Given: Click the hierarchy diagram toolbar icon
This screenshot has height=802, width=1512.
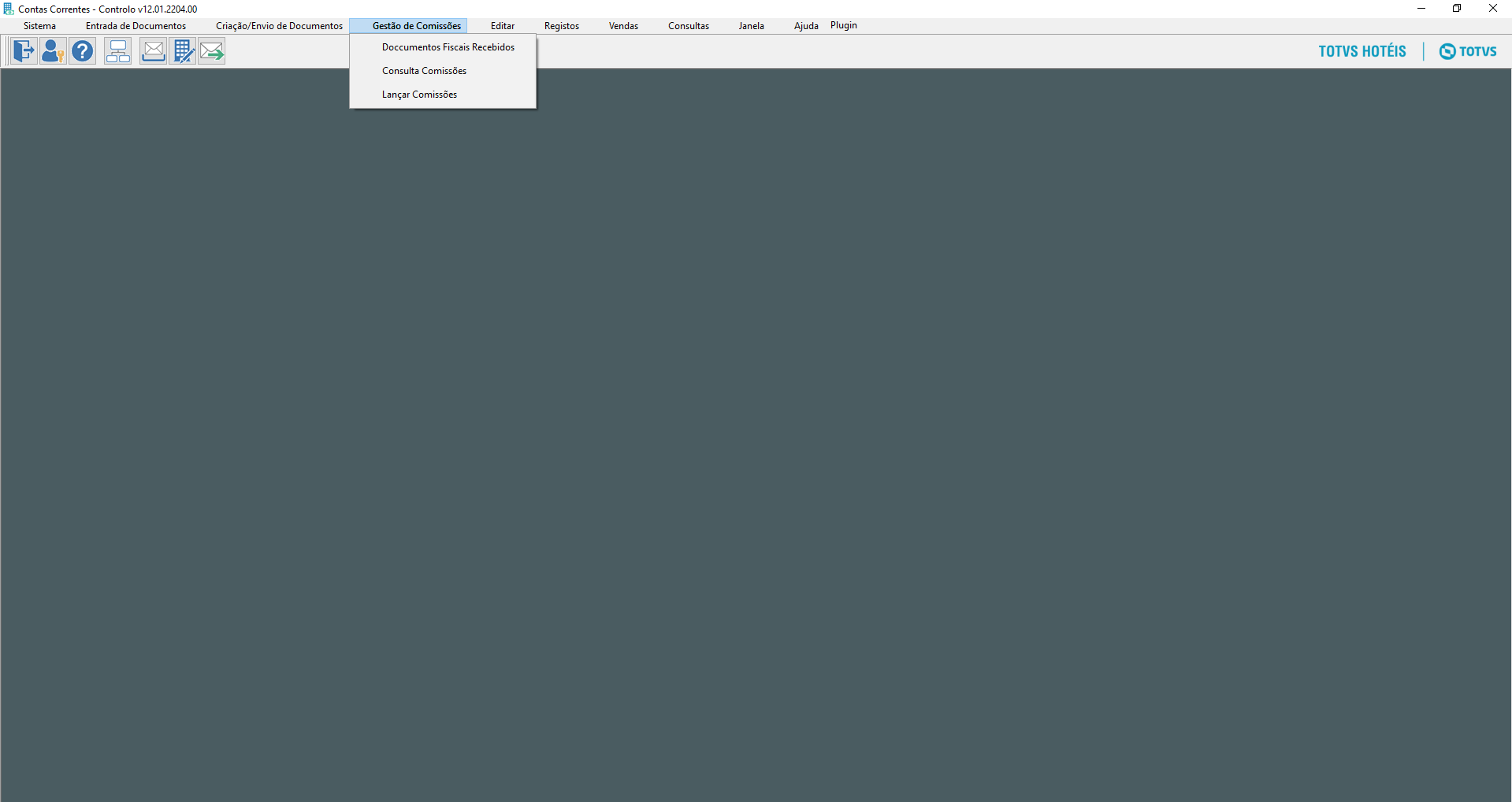Looking at the screenshot, I should coord(118,52).
